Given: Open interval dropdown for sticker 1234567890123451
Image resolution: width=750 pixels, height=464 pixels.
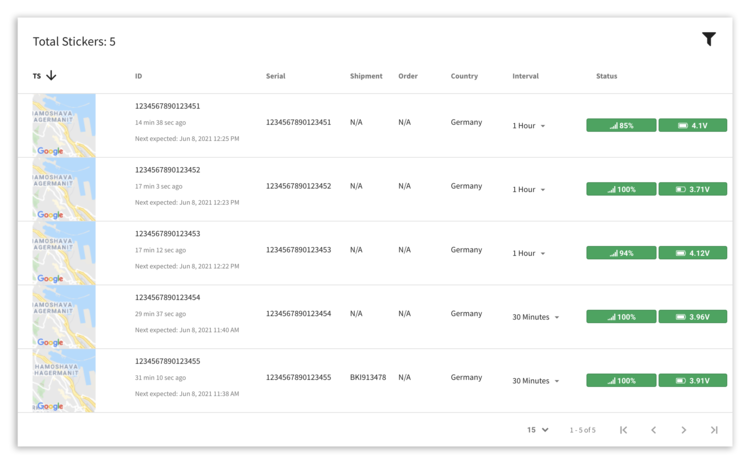Looking at the screenshot, I should (529, 125).
